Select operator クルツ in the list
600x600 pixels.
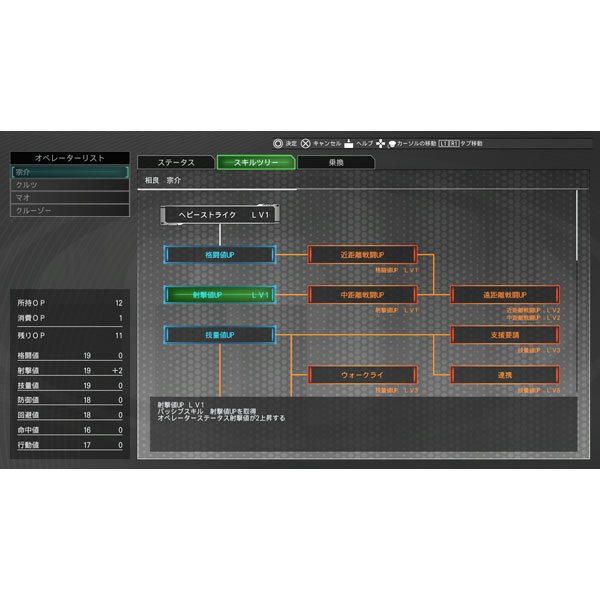pyautogui.click(x=70, y=185)
